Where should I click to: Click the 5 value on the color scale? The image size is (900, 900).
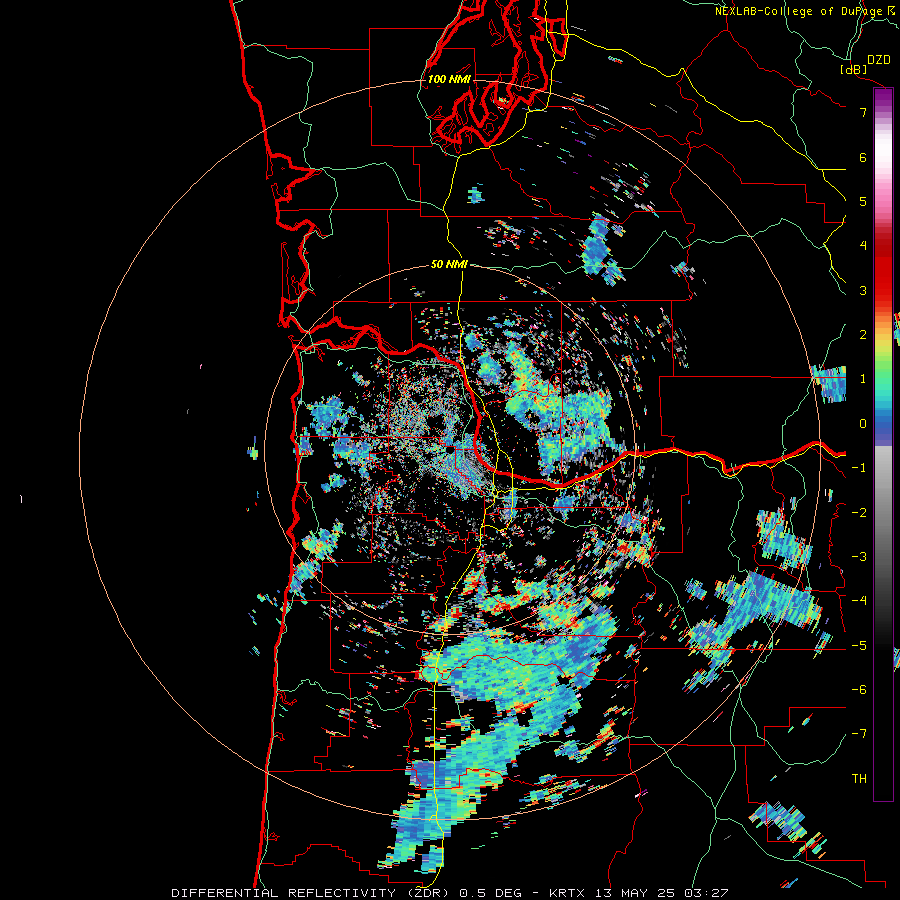(863, 201)
